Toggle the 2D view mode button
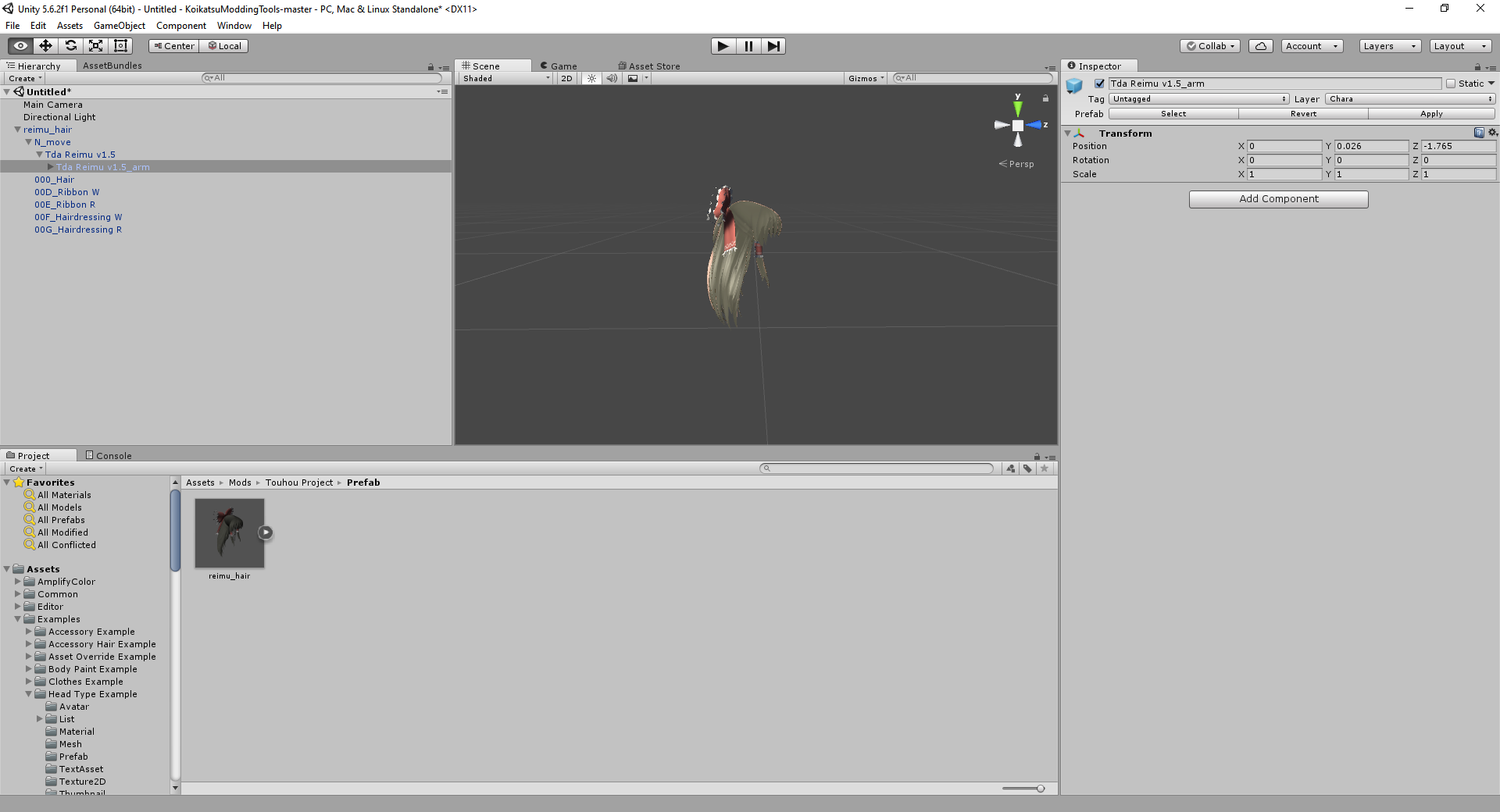The height and width of the screenshot is (812, 1500). point(566,78)
